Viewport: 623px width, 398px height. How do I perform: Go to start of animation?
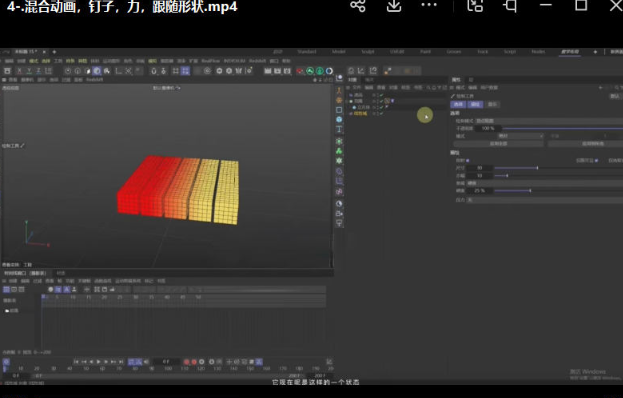[76, 362]
